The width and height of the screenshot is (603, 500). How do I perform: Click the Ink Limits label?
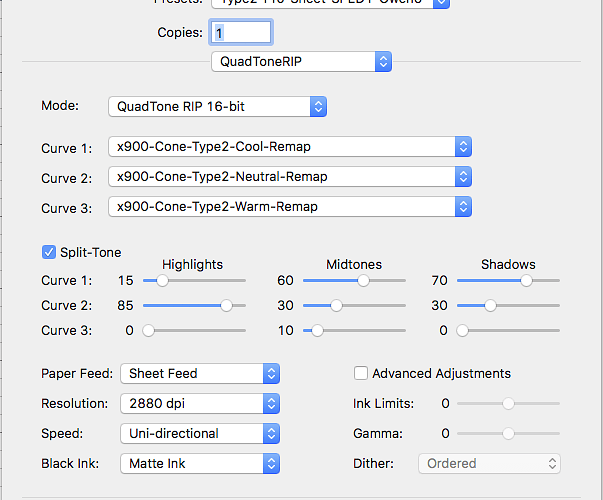pyautogui.click(x=383, y=403)
